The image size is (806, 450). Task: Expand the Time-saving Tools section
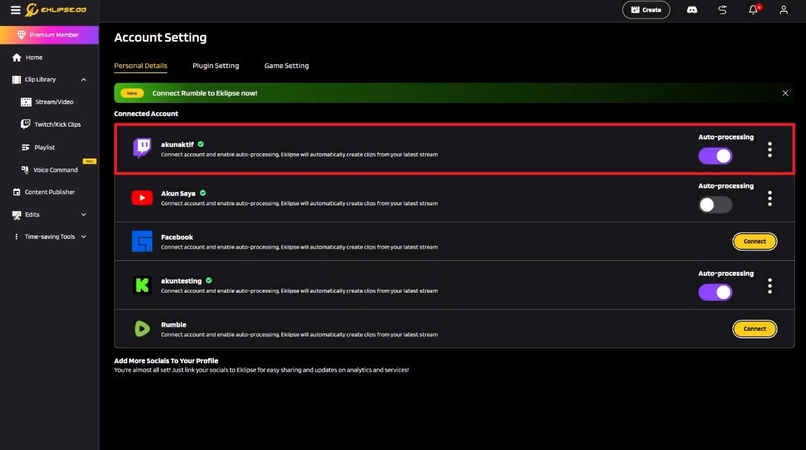pos(83,237)
